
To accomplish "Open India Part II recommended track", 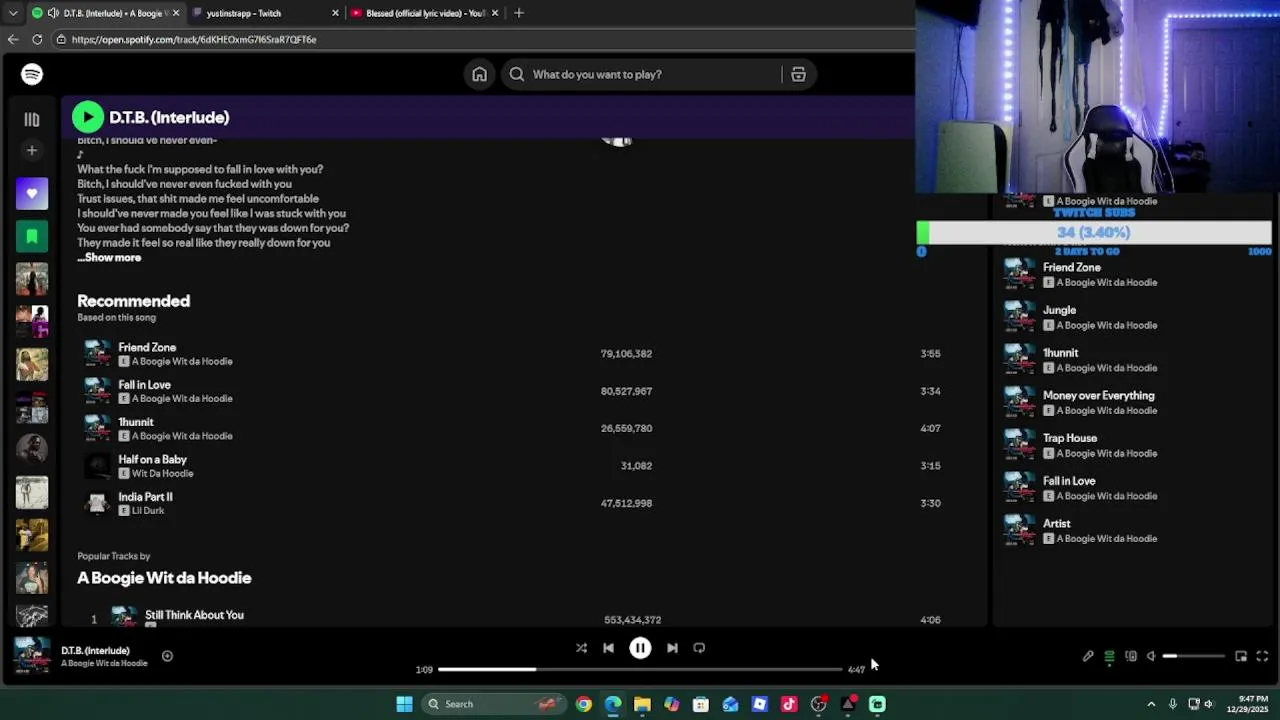I will (145, 497).
